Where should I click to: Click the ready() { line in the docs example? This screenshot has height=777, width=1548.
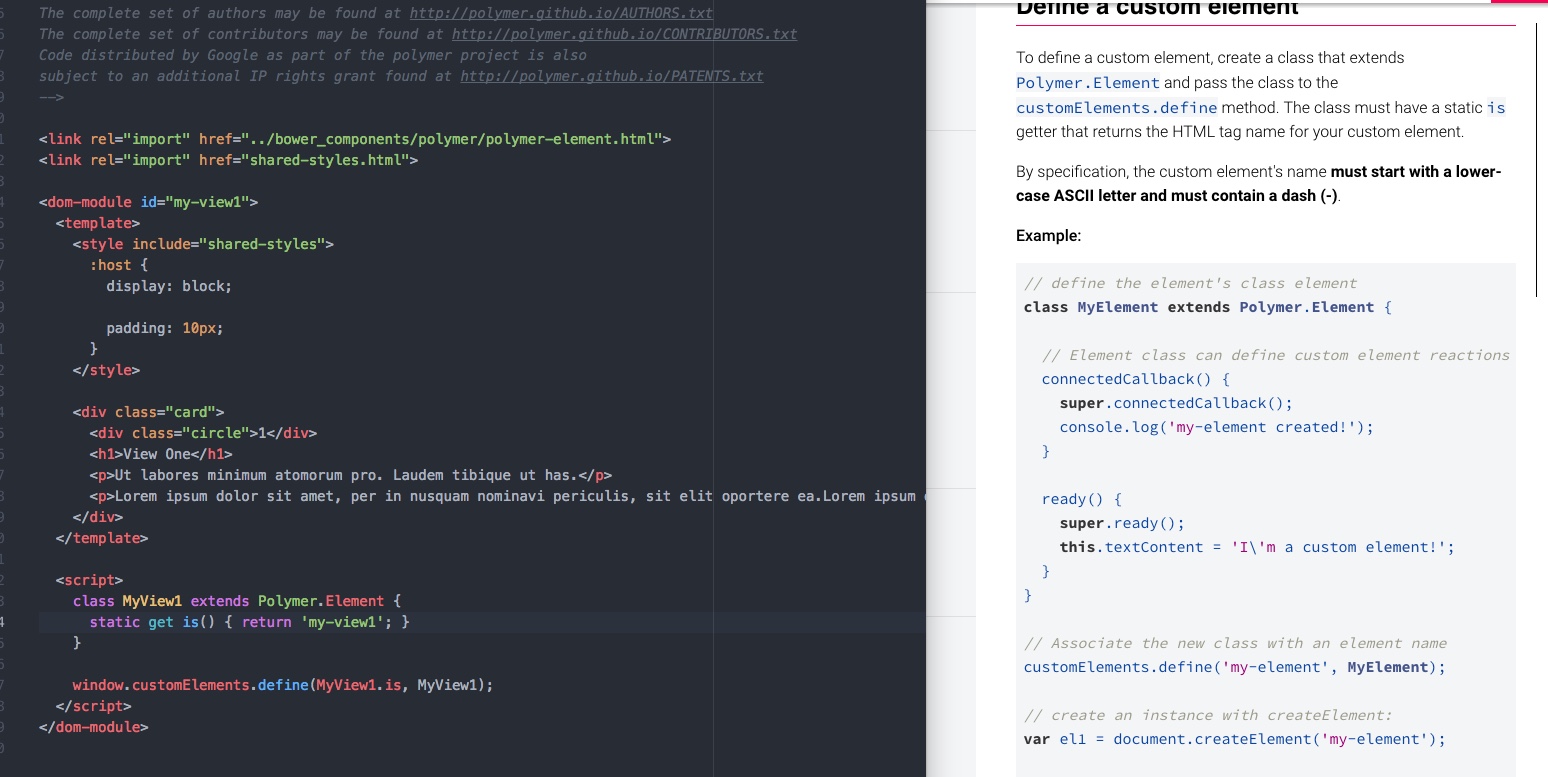click(1082, 499)
